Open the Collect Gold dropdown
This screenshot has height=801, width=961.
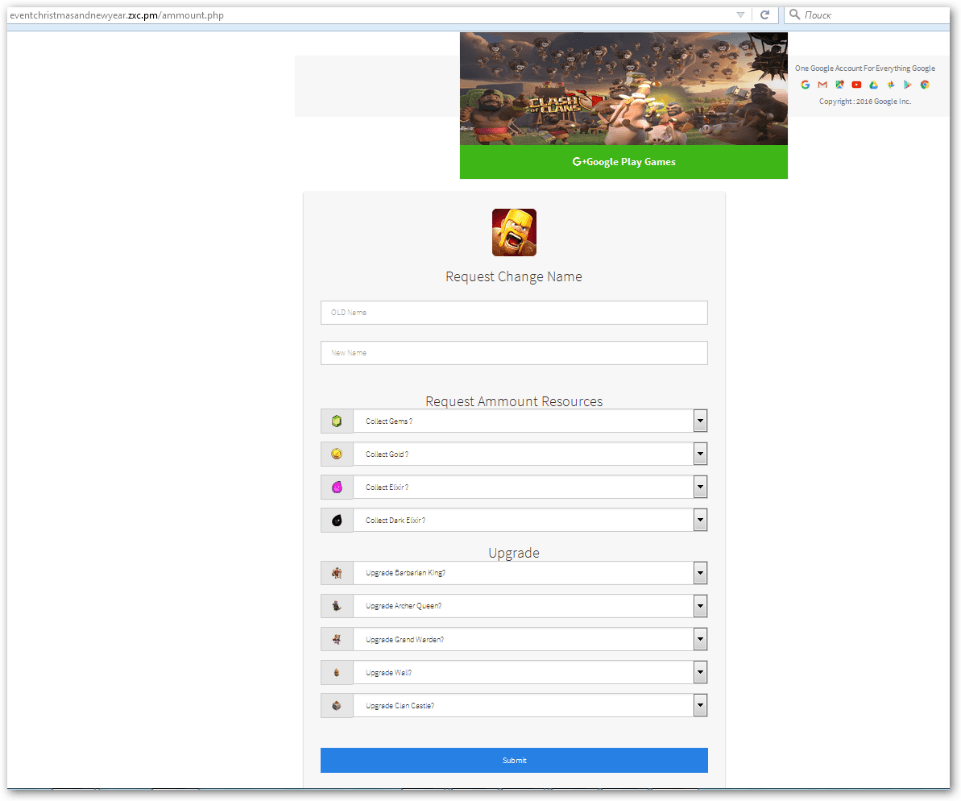700,454
